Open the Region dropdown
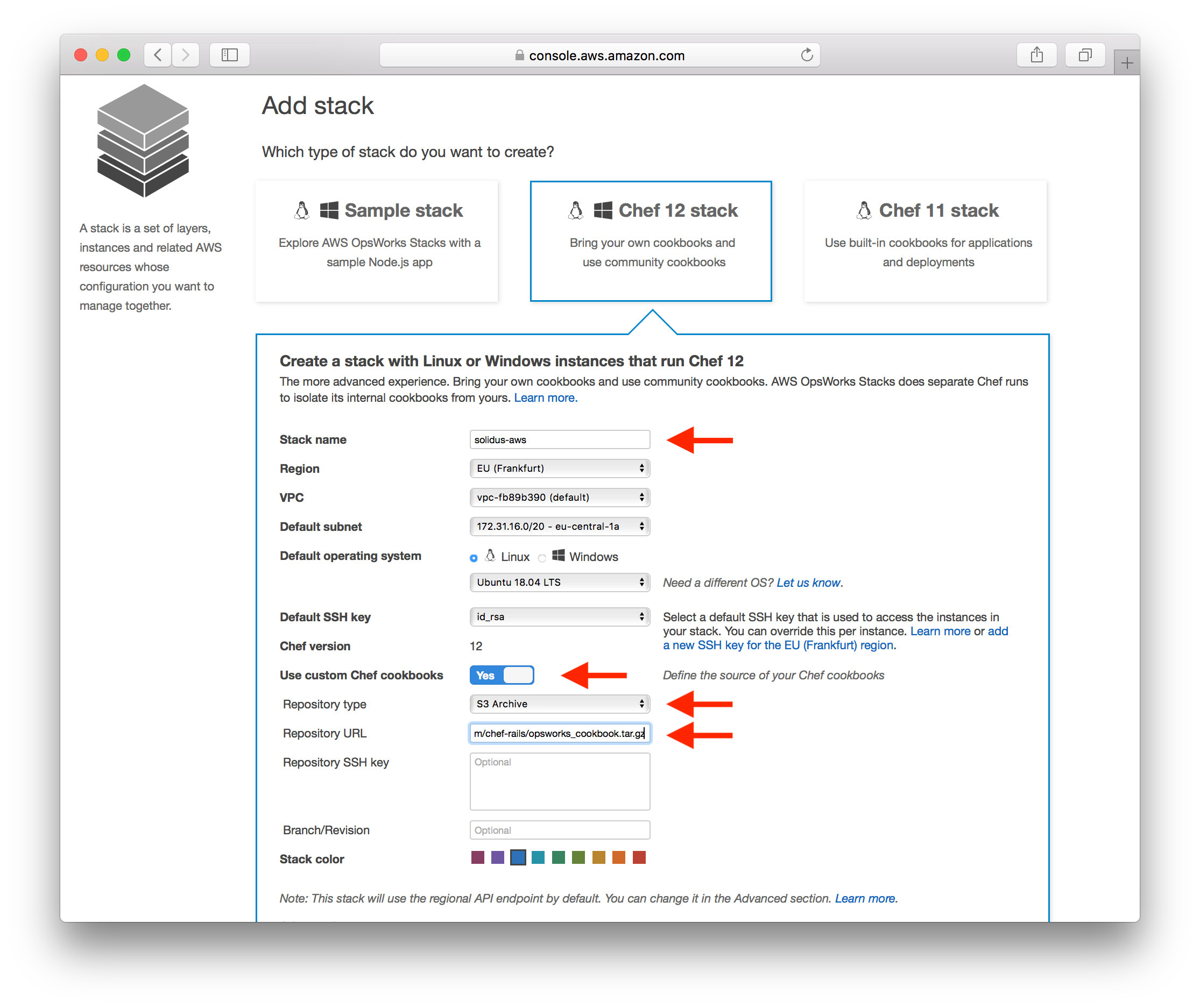Image resolution: width=1200 pixels, height=1008 pixels. [x=559, y=468]
